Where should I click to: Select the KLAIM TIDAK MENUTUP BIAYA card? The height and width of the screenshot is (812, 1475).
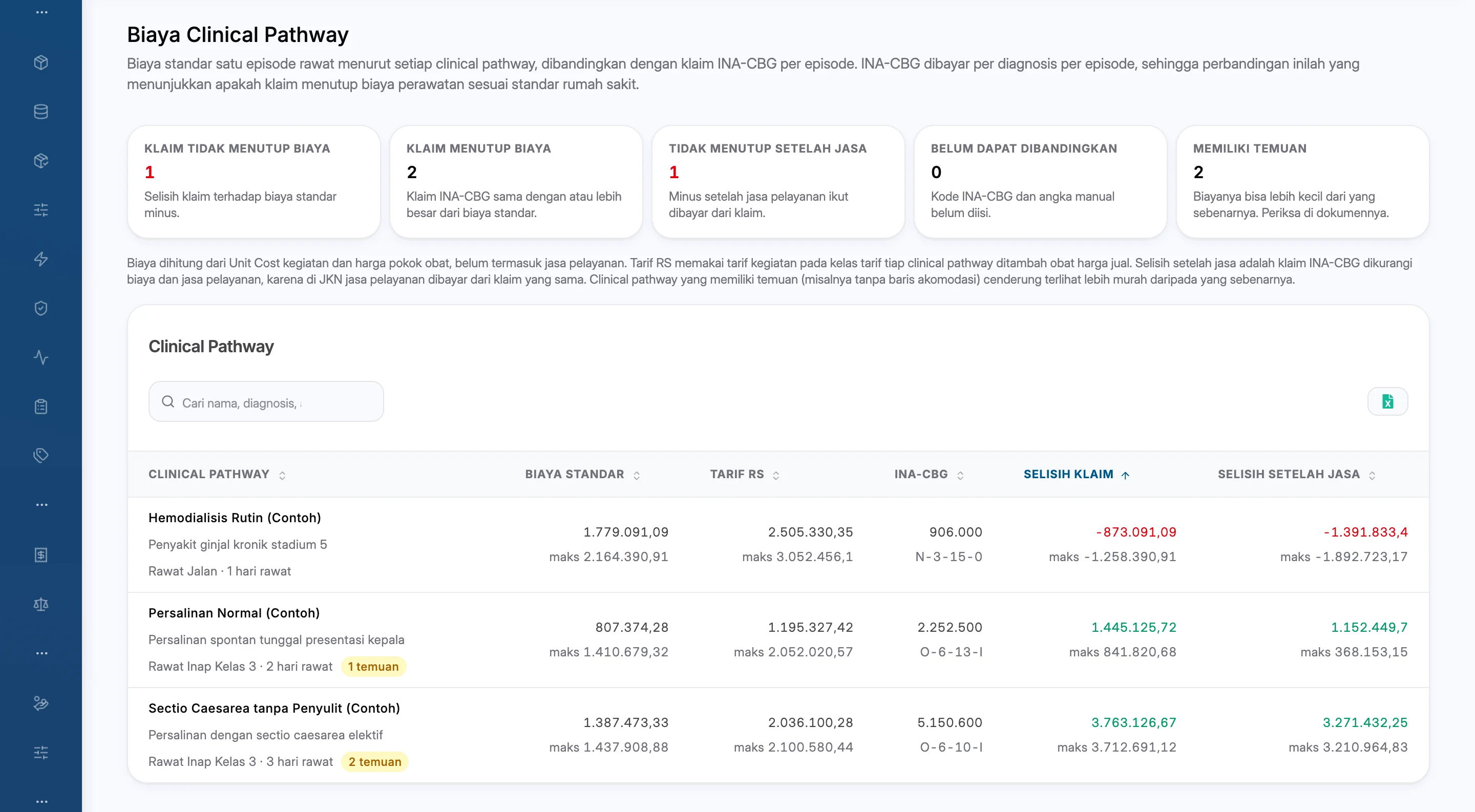254,181
